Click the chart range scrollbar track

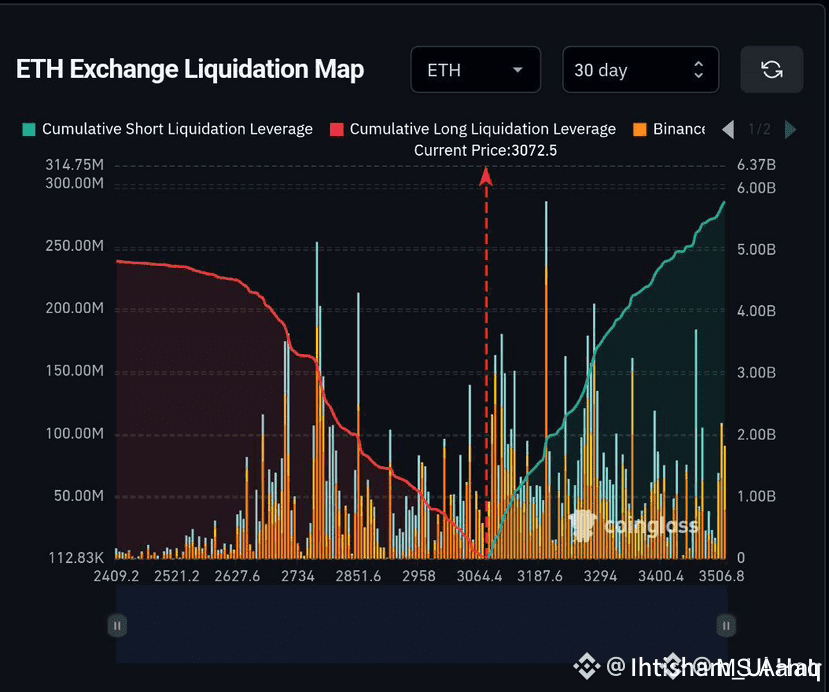pyautogui.click(x=421, y=624)
